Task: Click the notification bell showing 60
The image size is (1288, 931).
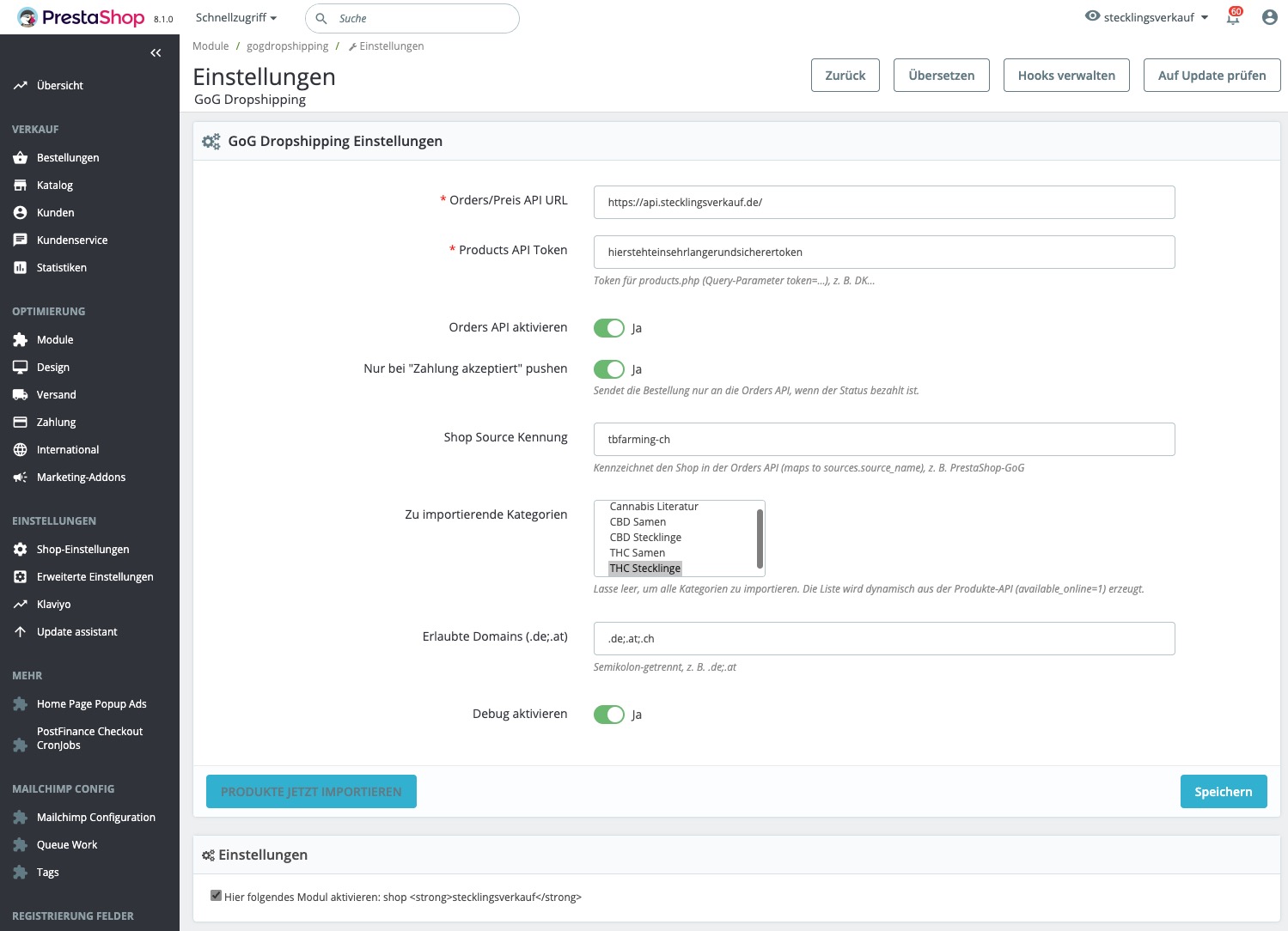Action: point(1232,18)
